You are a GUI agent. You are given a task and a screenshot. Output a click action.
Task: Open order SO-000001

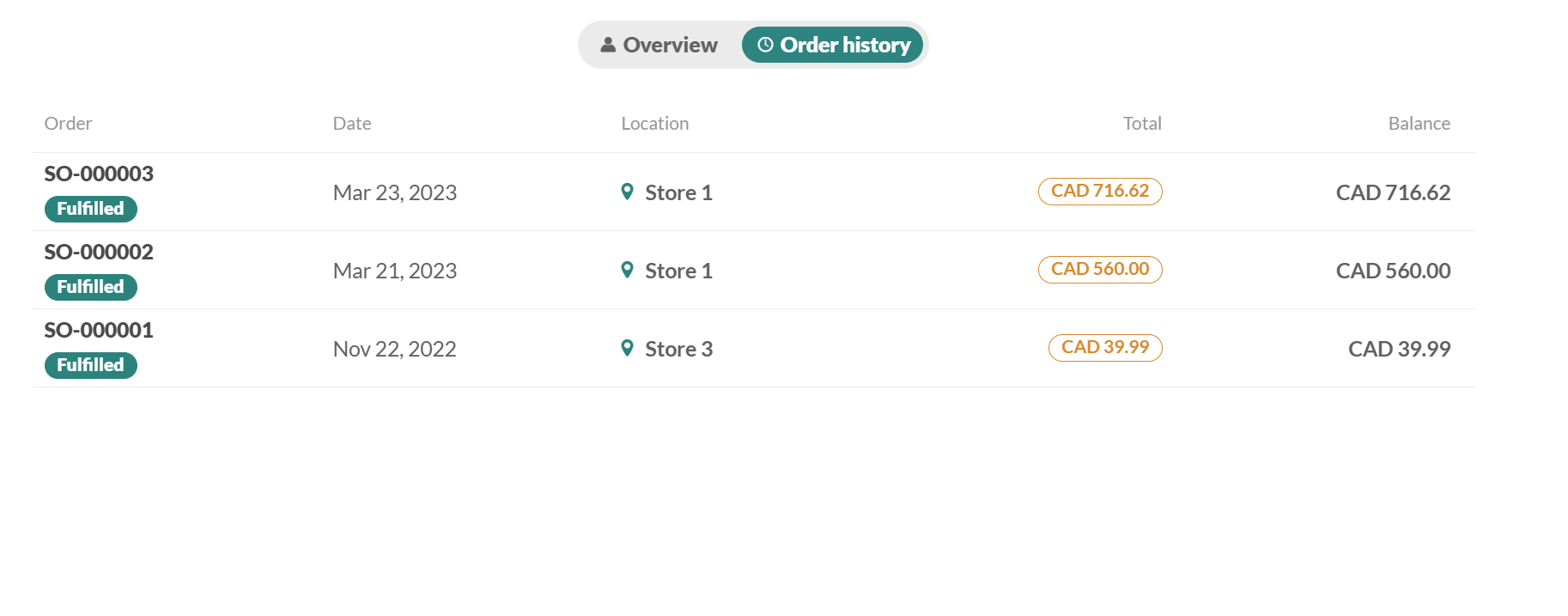pyautogui.click(x=98, y=330)
